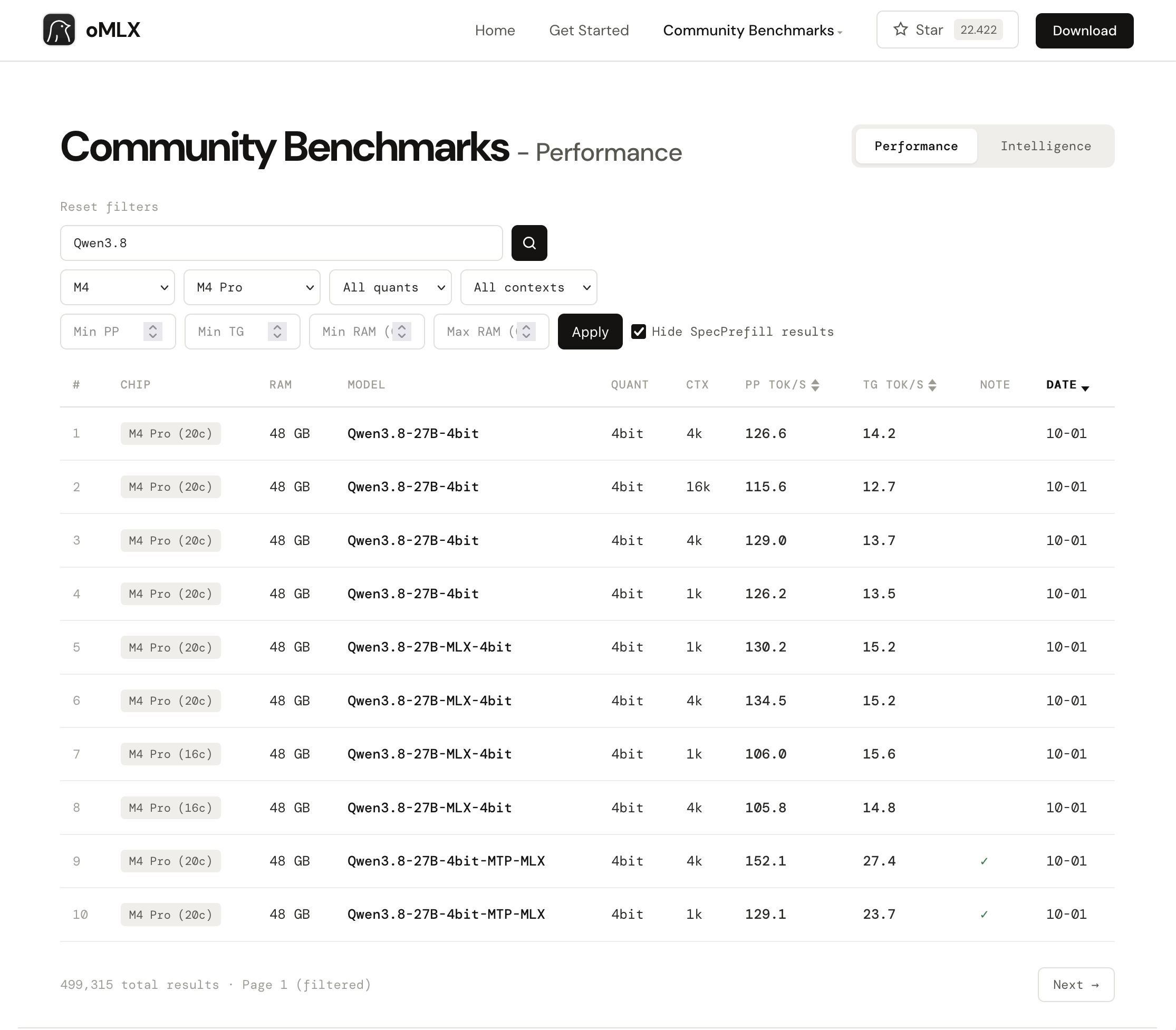The width and height of the screenshot is (1176, 1030).
Task: Click the Apply filters button
Action: (x=590, y=332)
